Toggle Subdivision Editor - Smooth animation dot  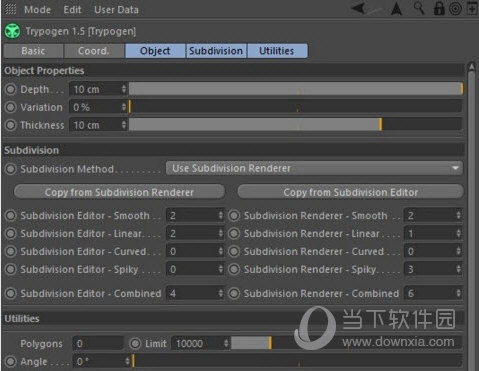tap(11, 216)
